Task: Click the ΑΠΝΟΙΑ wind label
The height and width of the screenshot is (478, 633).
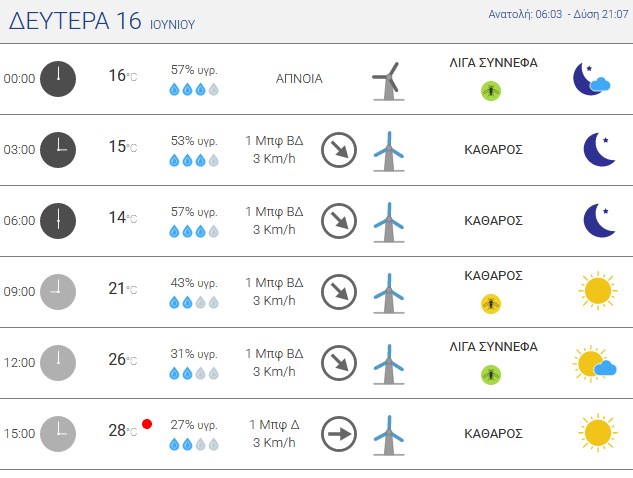Action: (x=299, y=79)
